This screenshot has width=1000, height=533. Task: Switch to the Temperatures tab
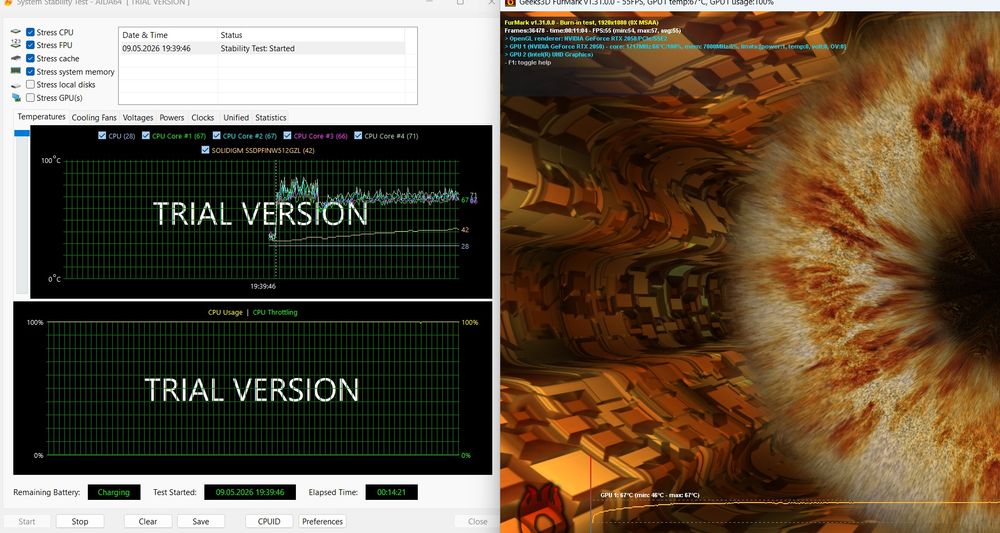point(41,117)
